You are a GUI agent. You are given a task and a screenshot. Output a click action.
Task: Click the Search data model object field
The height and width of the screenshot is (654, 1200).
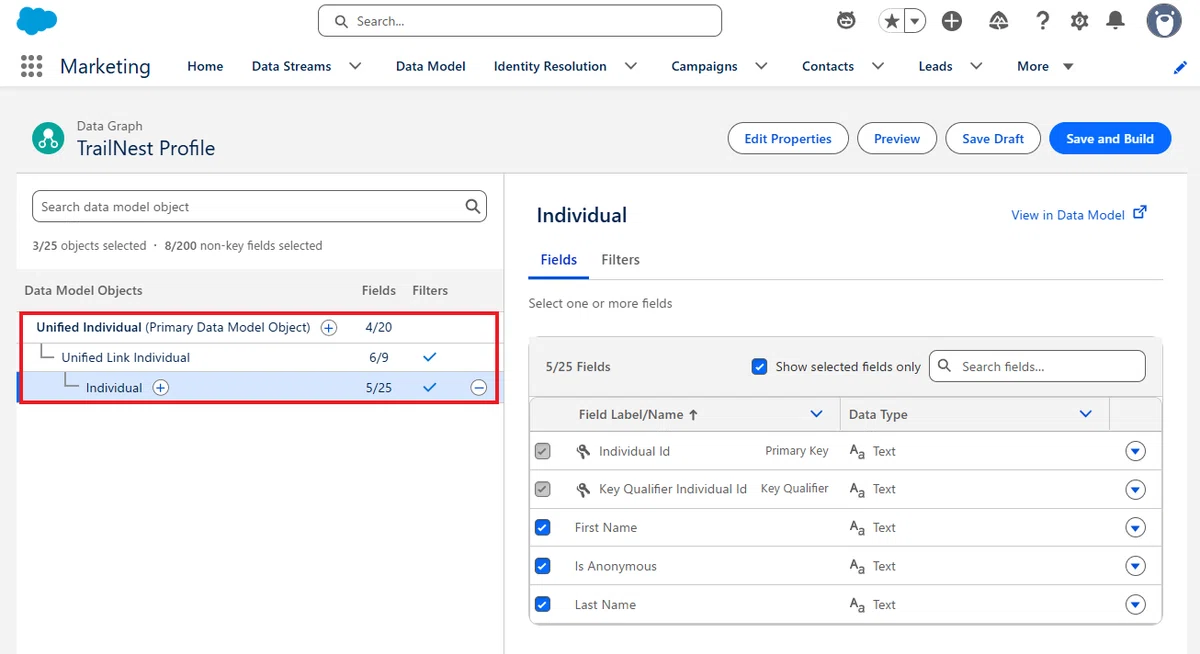tap(260, 207)
